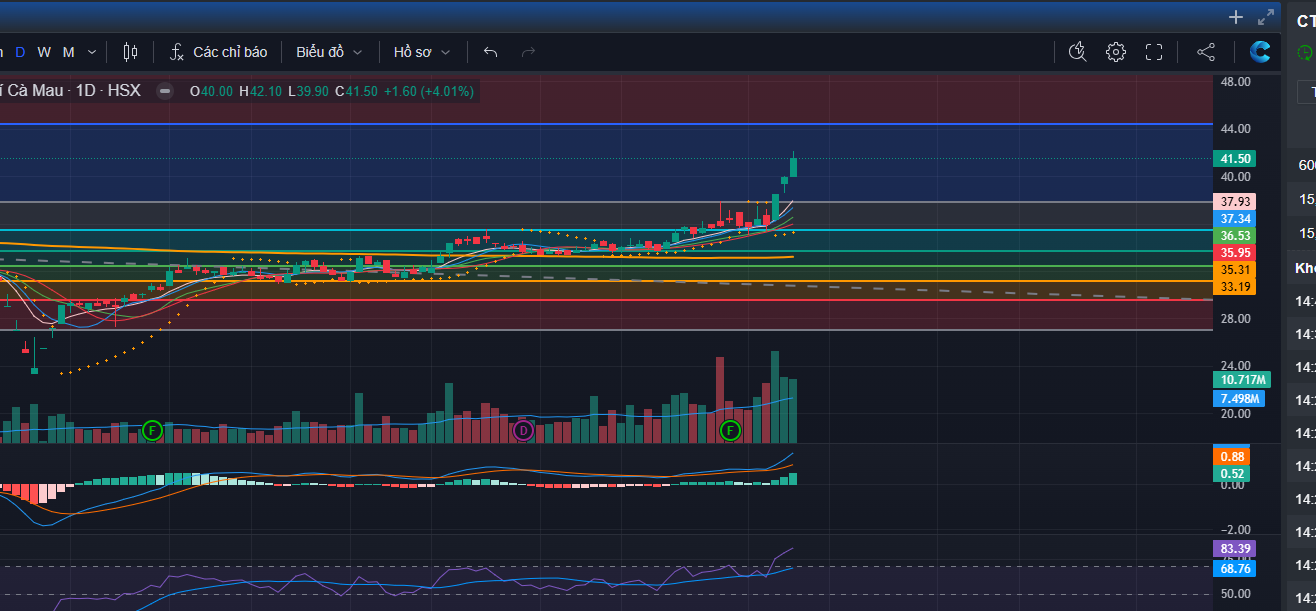
Task: Open chart settings gear
Action: pos(1116,52)
